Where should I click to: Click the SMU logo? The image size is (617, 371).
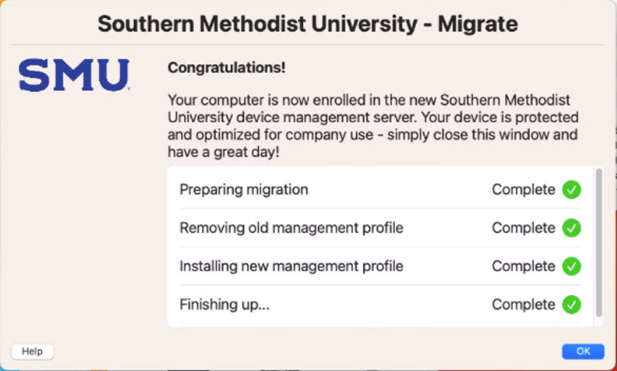pos(74,75)
